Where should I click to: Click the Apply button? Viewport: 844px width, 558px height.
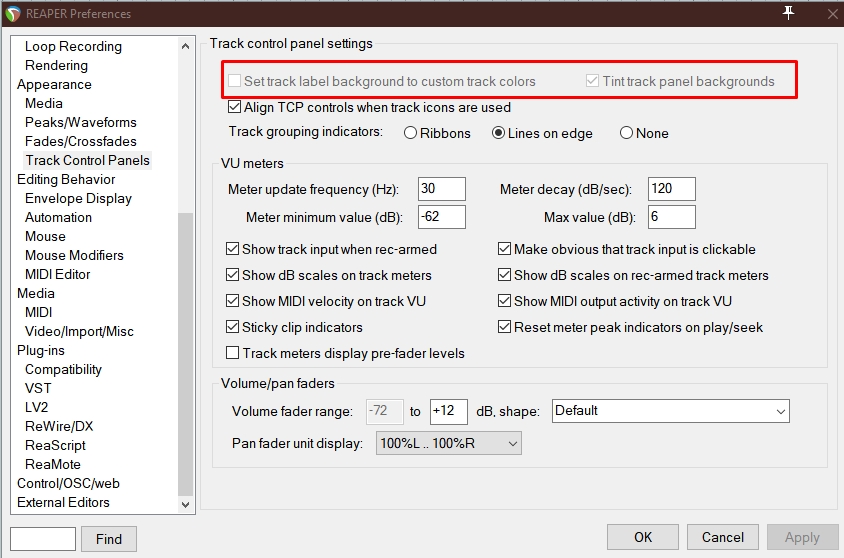click(x=802, y=537)
